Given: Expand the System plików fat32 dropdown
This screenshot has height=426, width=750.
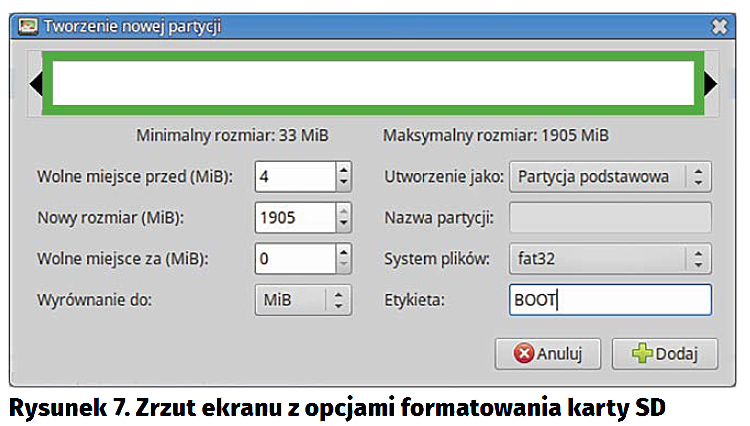Looking at the screenshot, I should point(610,259).
